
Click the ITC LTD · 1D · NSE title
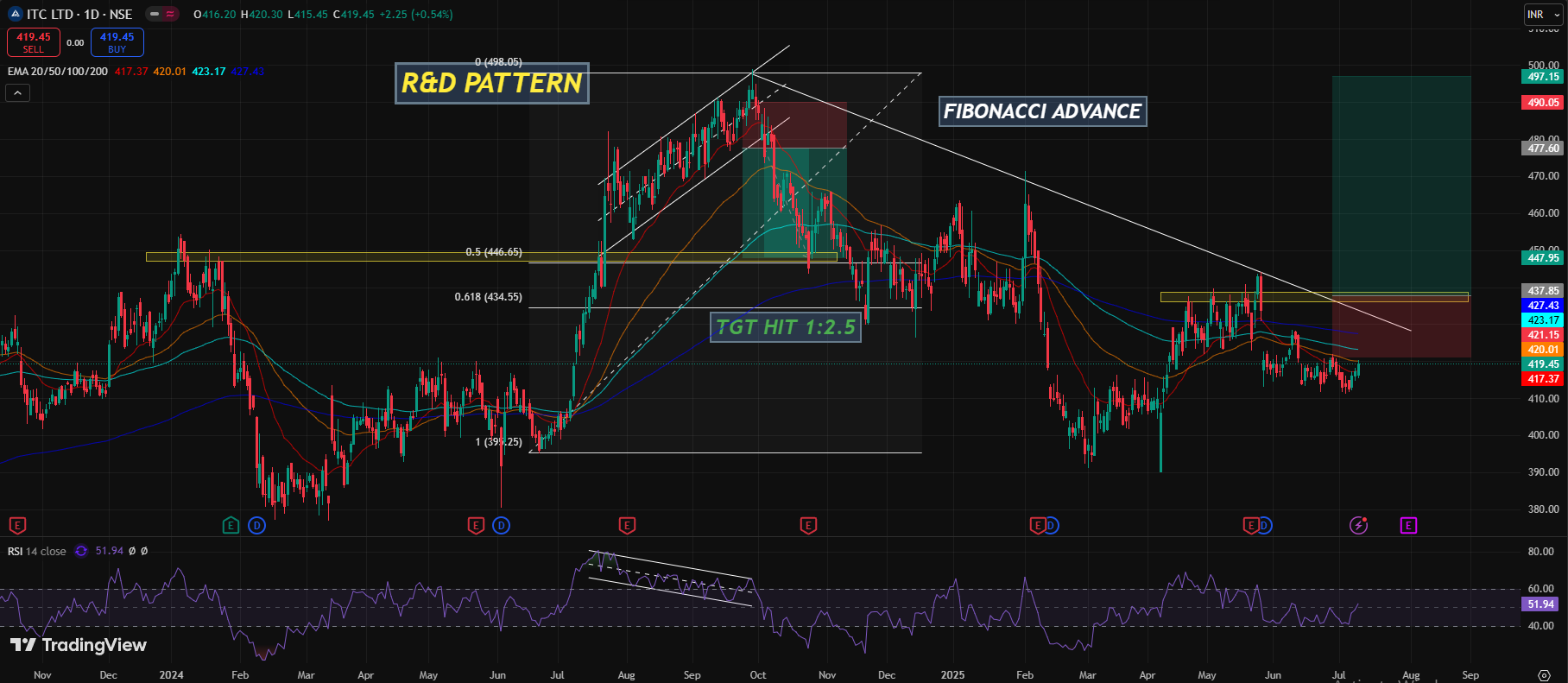79,14
